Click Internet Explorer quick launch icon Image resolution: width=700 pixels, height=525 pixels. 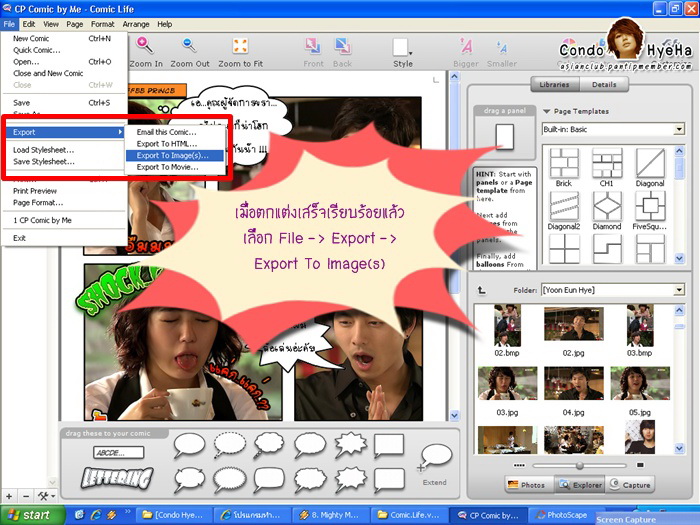[95, 515]
